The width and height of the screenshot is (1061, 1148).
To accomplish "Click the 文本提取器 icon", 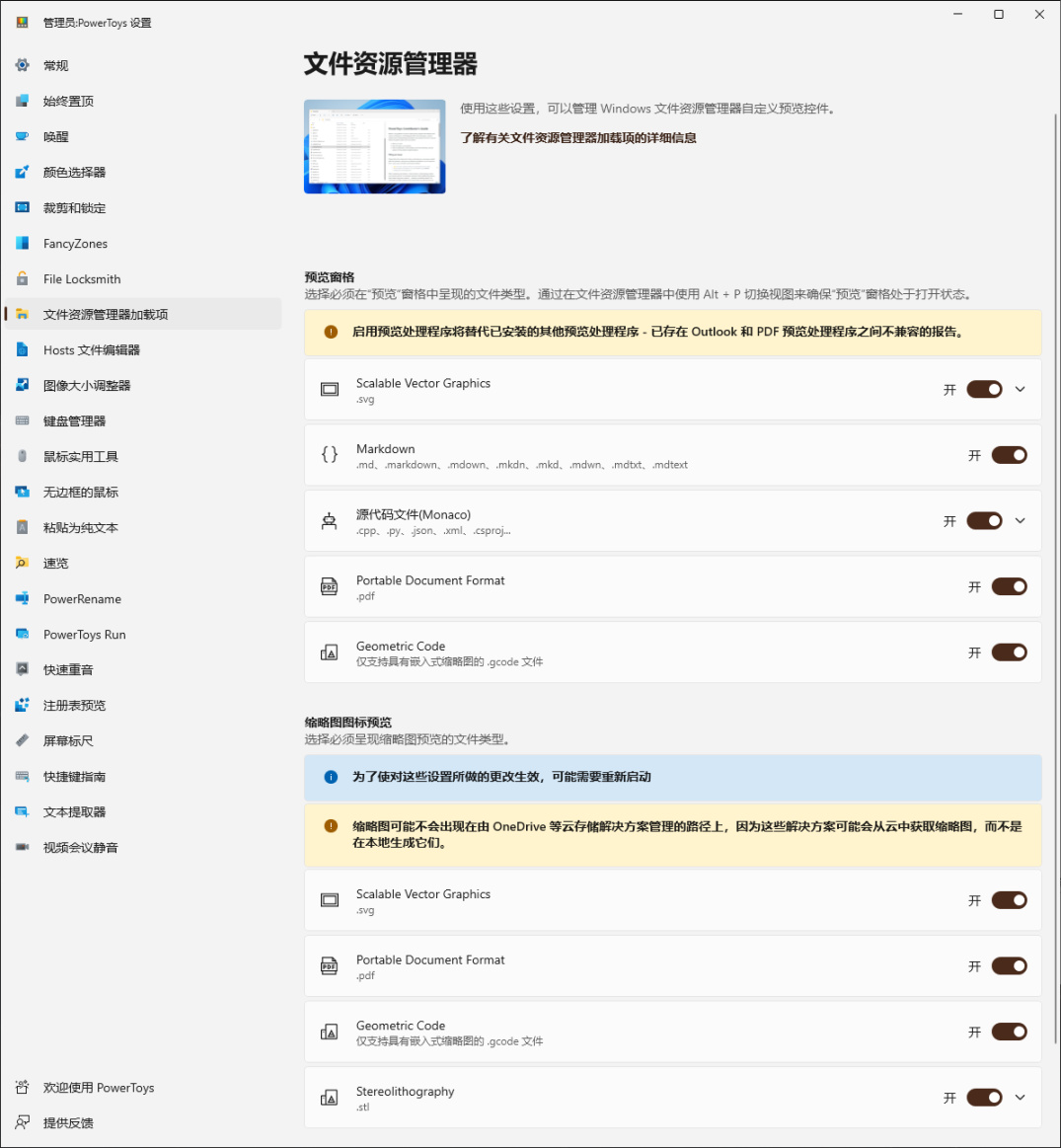I will point(22,811).
